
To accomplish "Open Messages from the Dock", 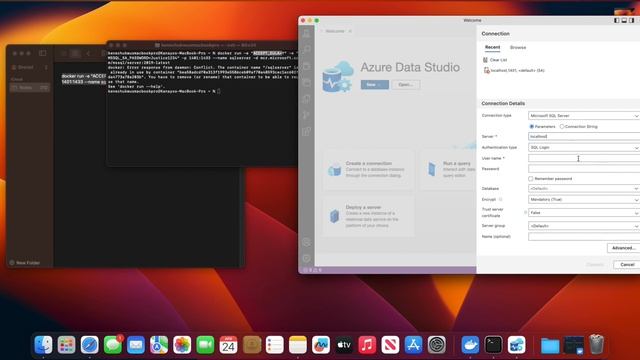I will point(113,345).
